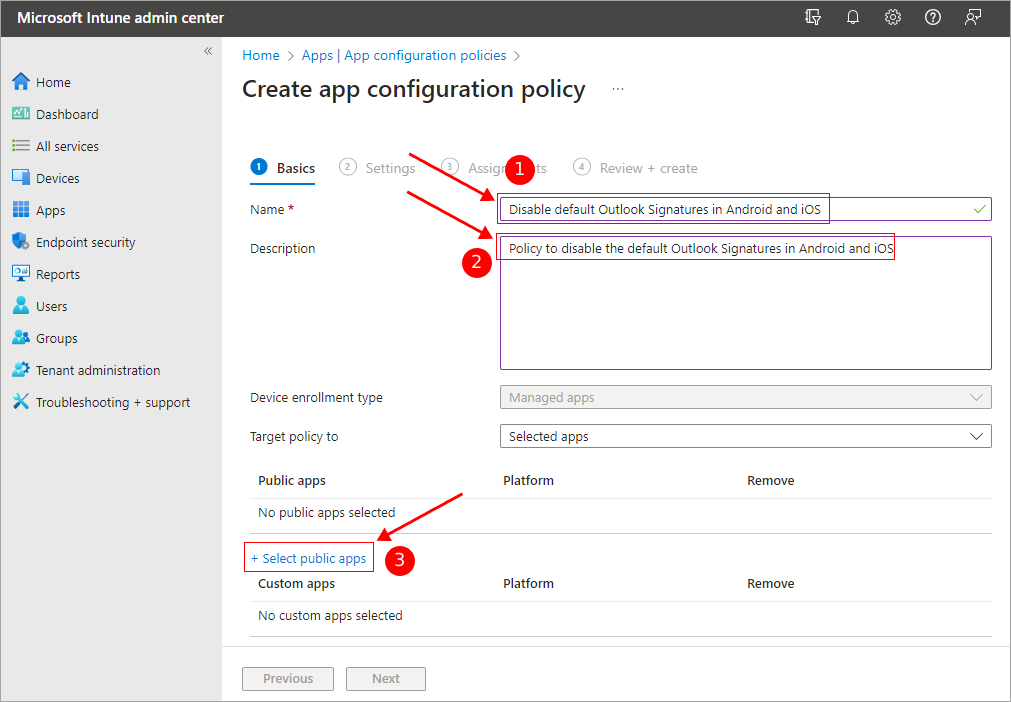Open the Device enrollment type dropdown
This screenshot has width=1011, height=702.
pos(745,398)
